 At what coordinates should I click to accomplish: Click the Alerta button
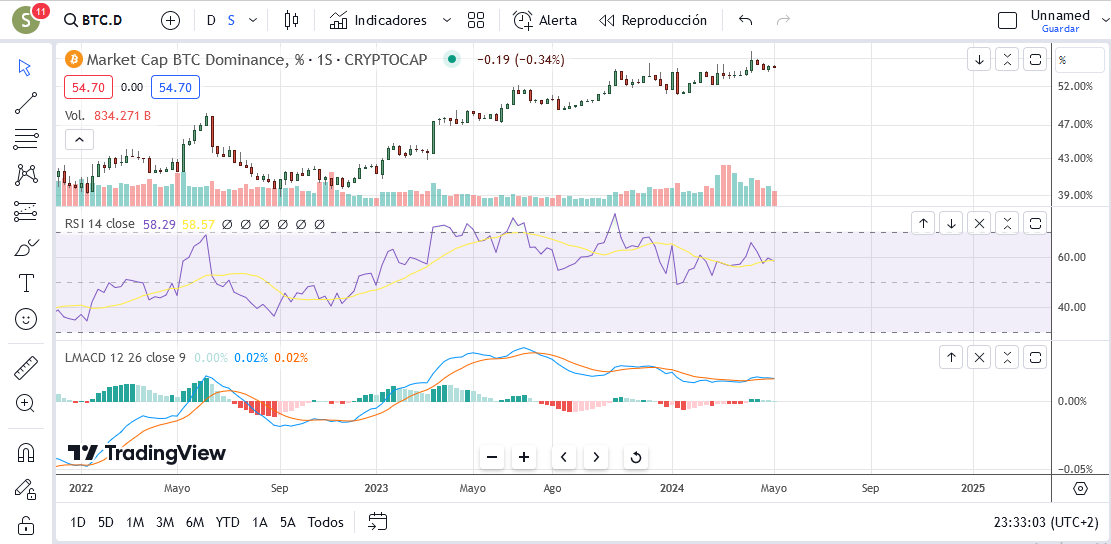click(545, 21)
